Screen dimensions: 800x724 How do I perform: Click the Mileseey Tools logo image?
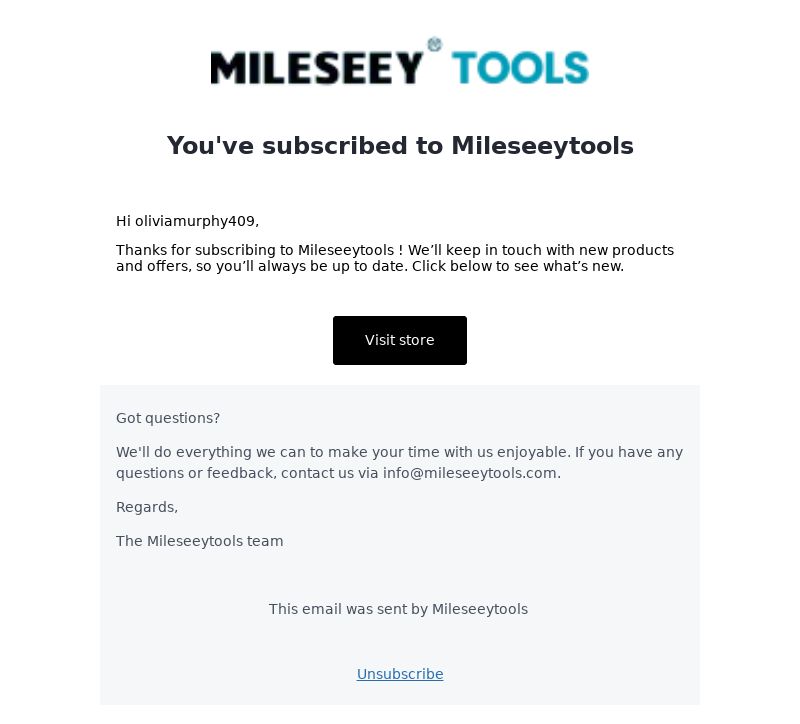tap(400, 61)
